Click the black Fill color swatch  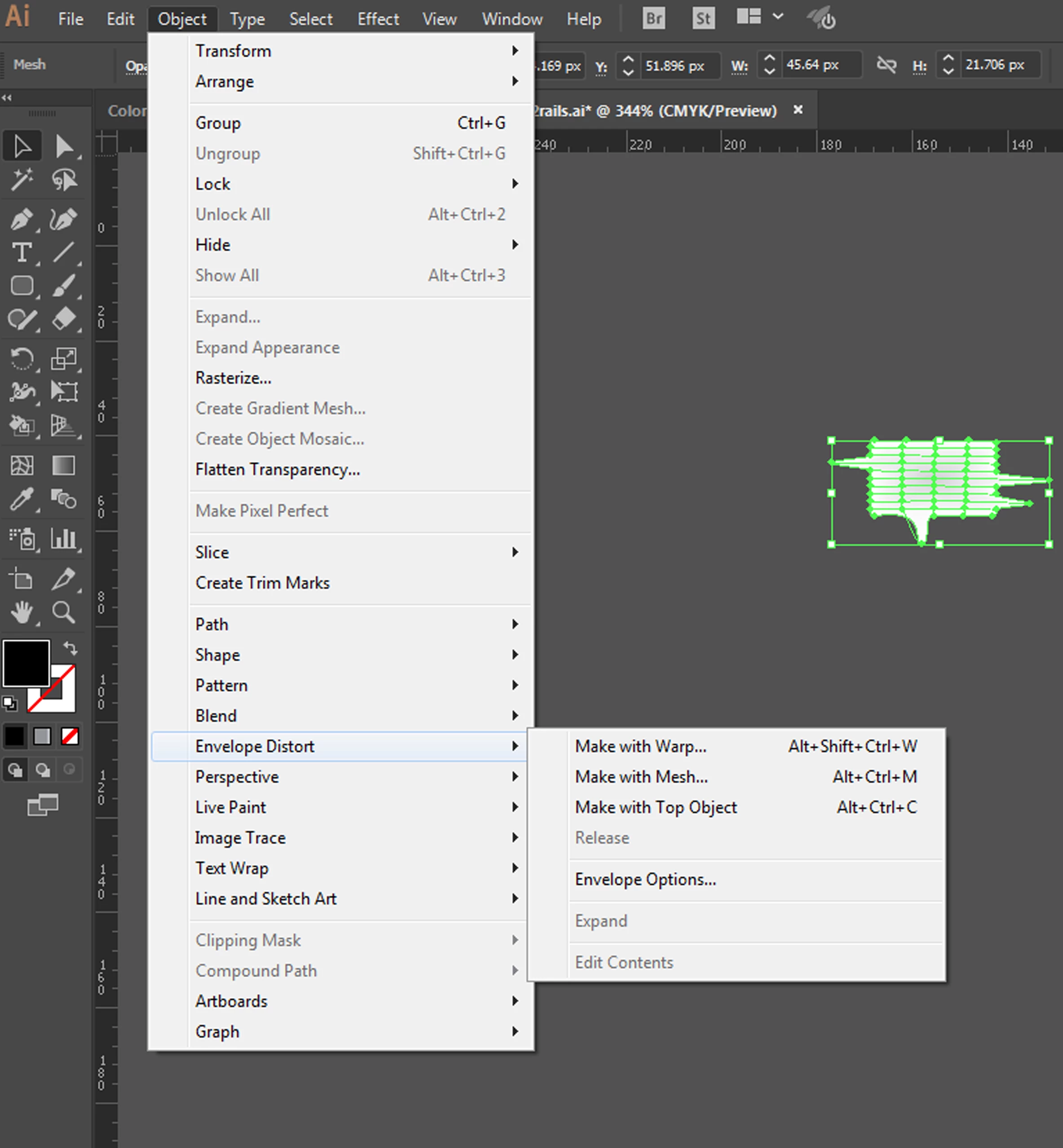coord(26,663)
